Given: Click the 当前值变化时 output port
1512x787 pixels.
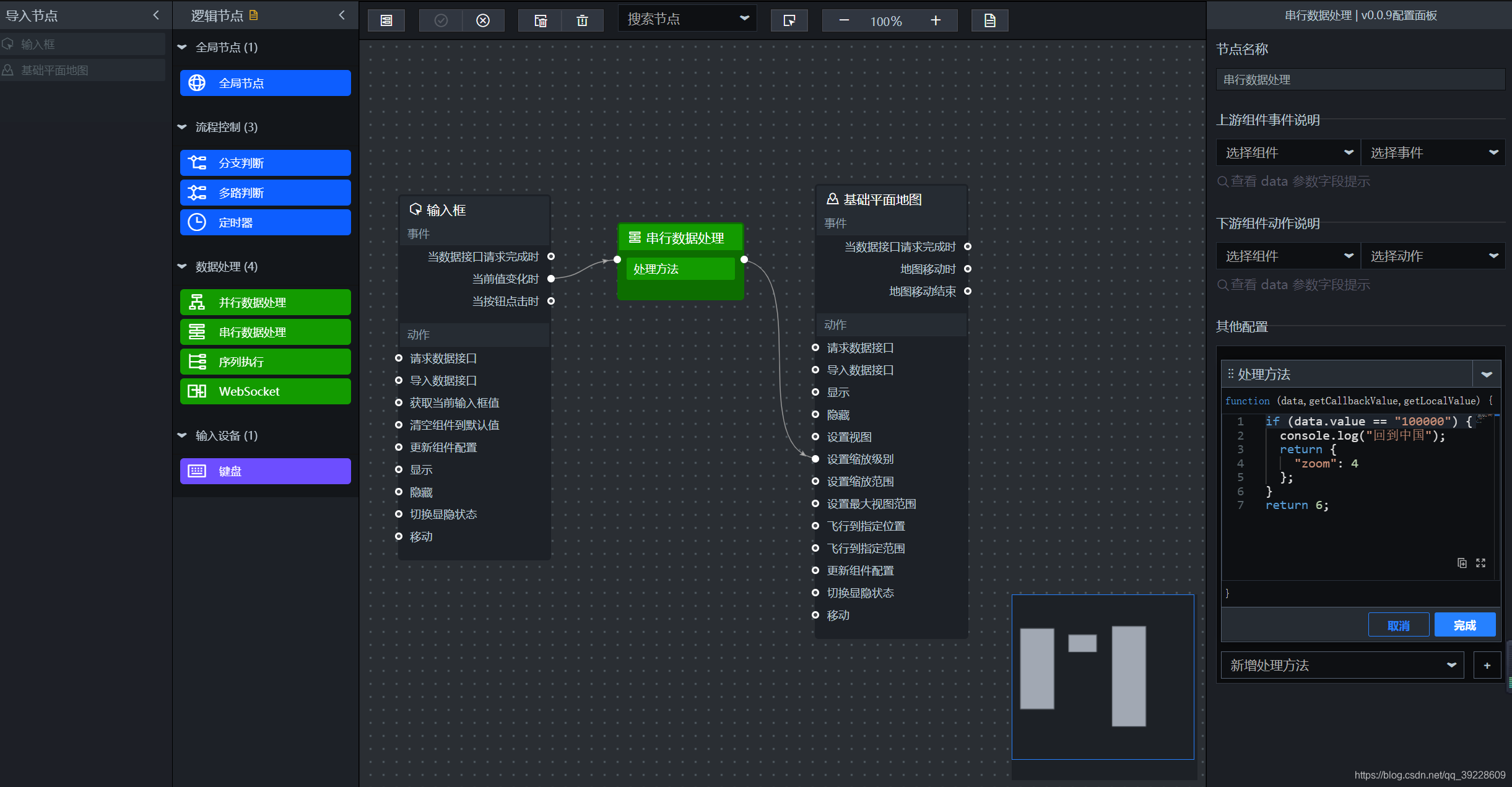Looking at the screenshot, I should click(x=551, y=279).
